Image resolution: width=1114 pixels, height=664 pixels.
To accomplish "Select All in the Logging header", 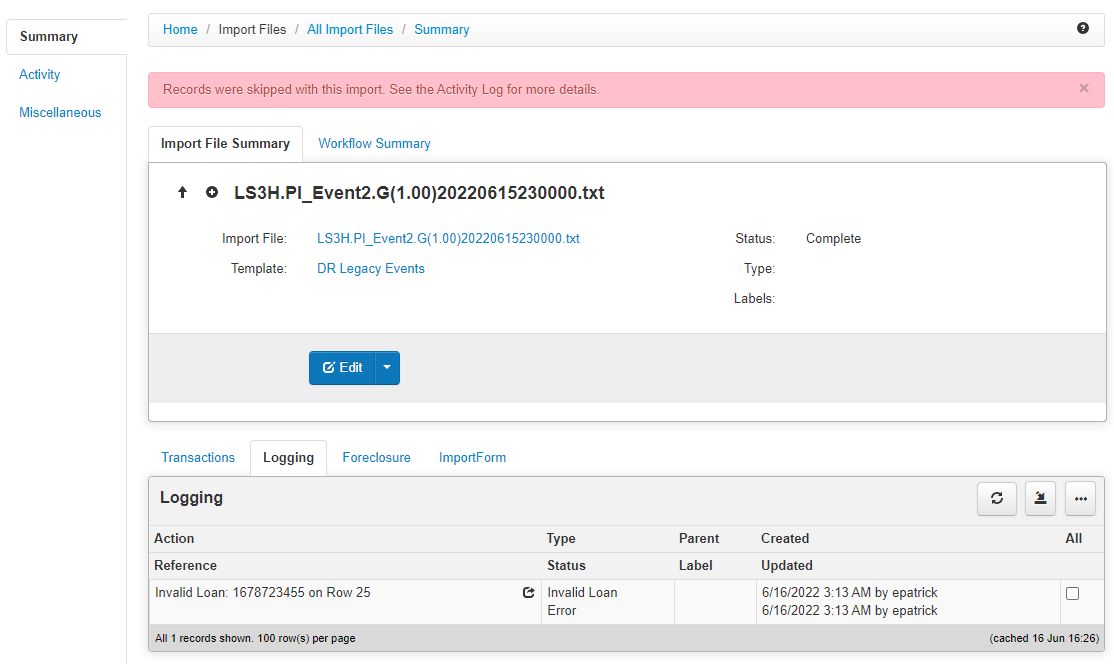I will coord(1074,538).
